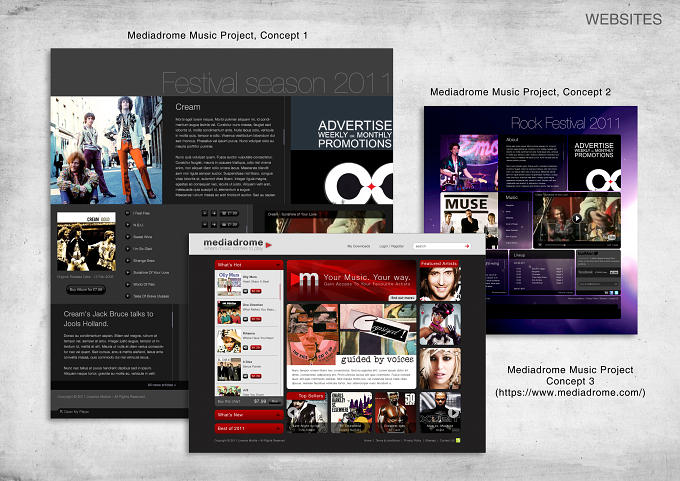Viewport: 680px width, 481px height.
Task: Click the next arrow on the Top Sellers carousel
Action: click(453, 412)
